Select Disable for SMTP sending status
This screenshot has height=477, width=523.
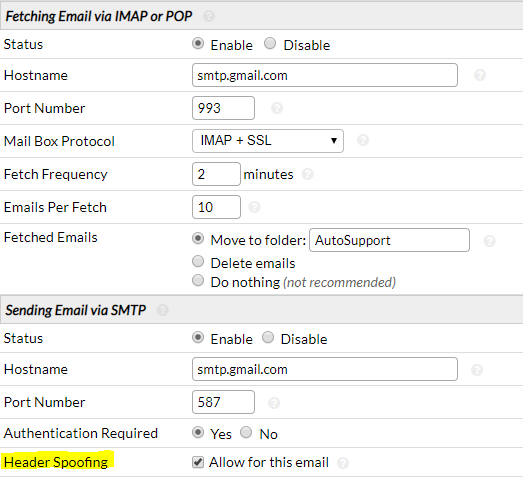[x=268, y=338]
